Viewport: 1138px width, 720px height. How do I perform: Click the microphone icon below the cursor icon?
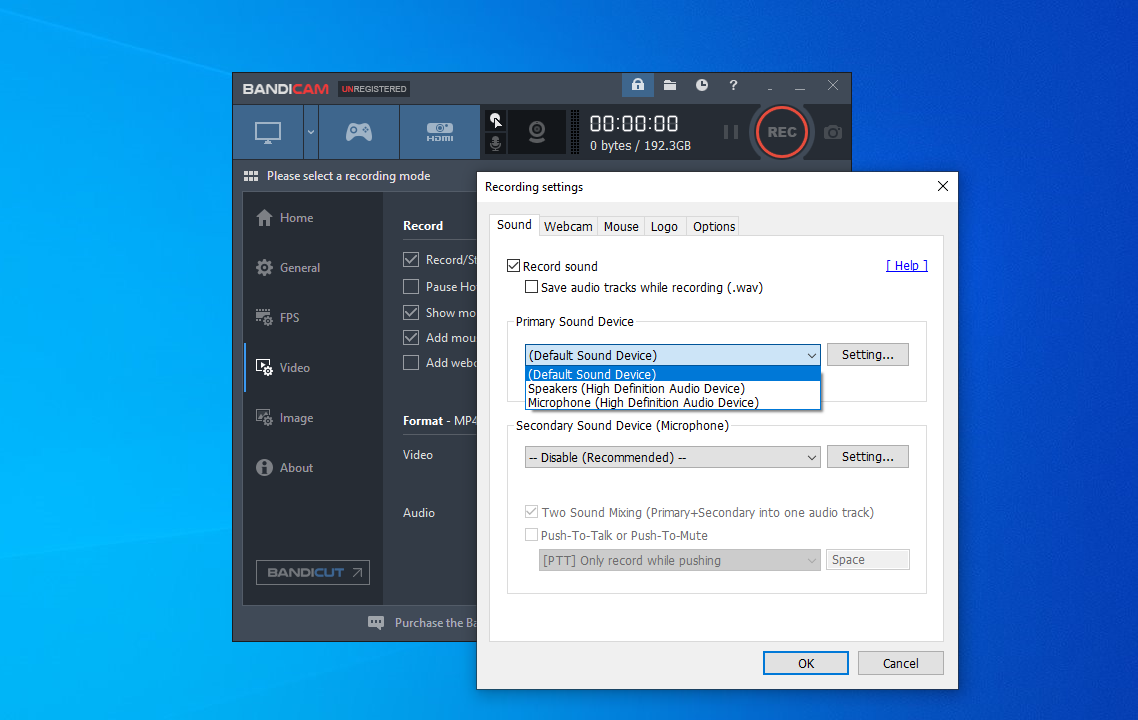coord(495,145)
